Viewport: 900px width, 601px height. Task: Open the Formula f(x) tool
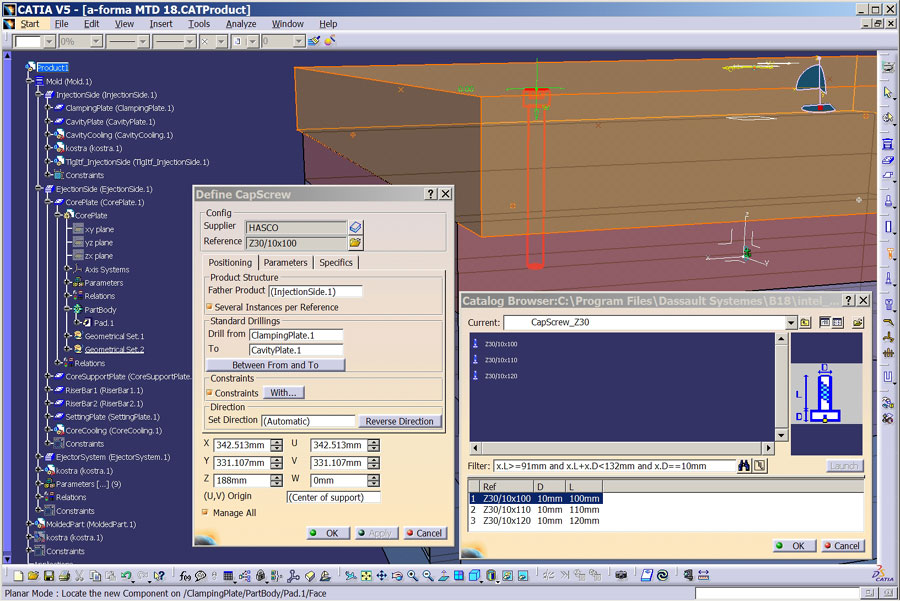[x=185, y=576]
